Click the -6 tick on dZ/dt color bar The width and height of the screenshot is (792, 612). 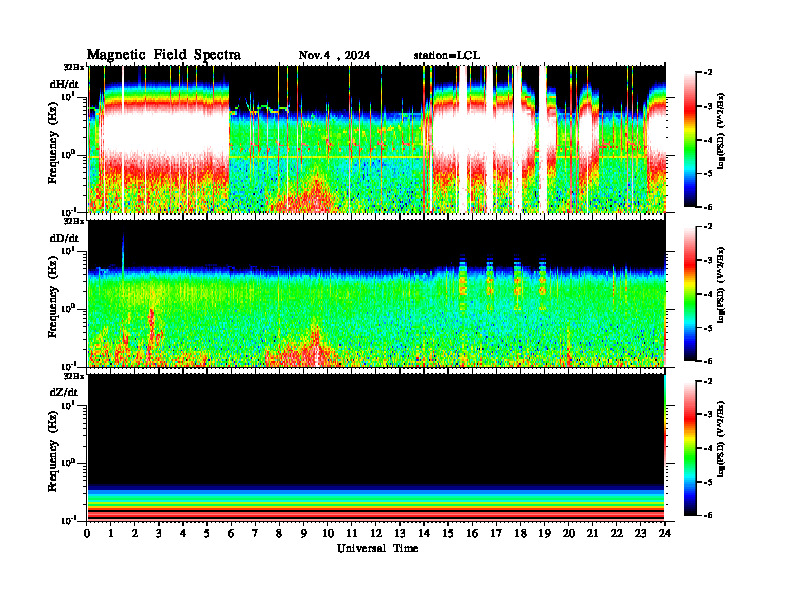pyautogui.click(x=707, y=515)
